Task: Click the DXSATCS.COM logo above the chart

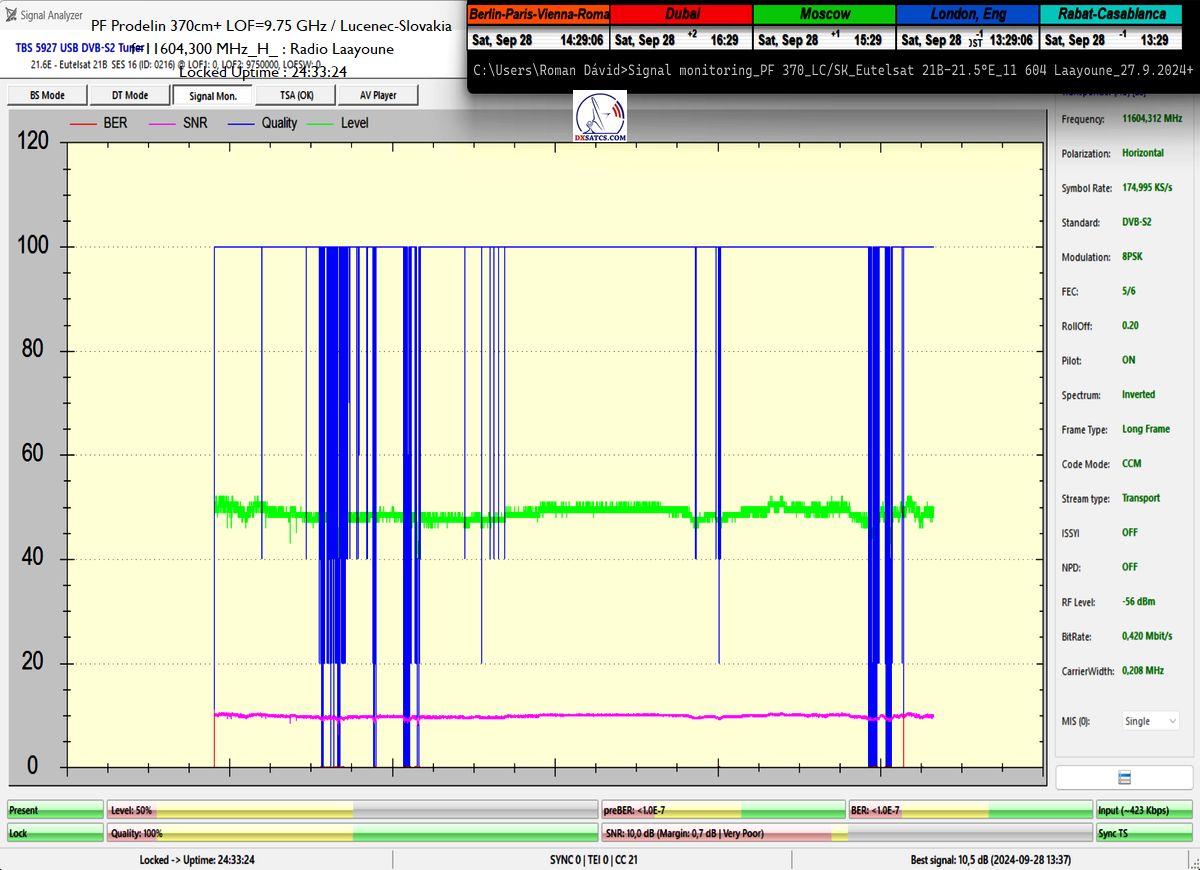Action: tap(601, 118)
